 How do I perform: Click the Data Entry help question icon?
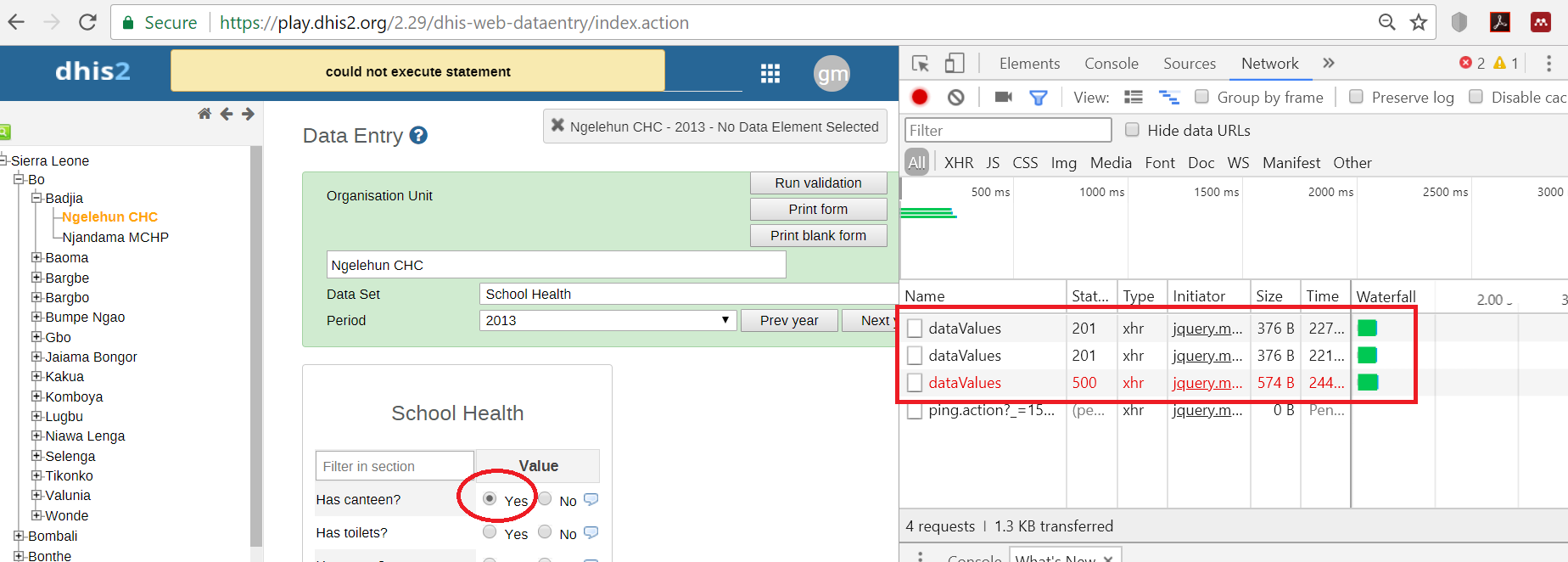point(418,136)
